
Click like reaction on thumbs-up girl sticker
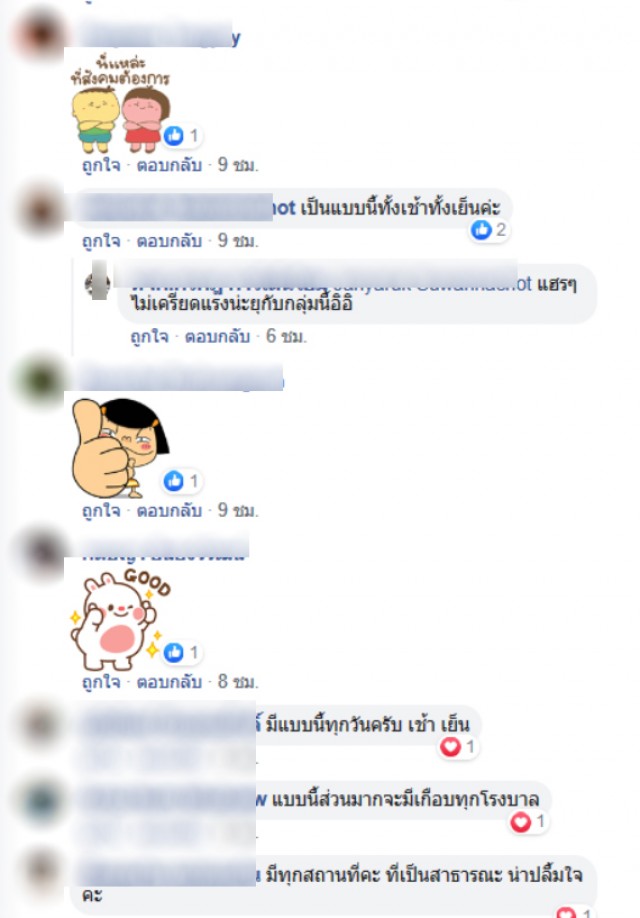(182, 481)
